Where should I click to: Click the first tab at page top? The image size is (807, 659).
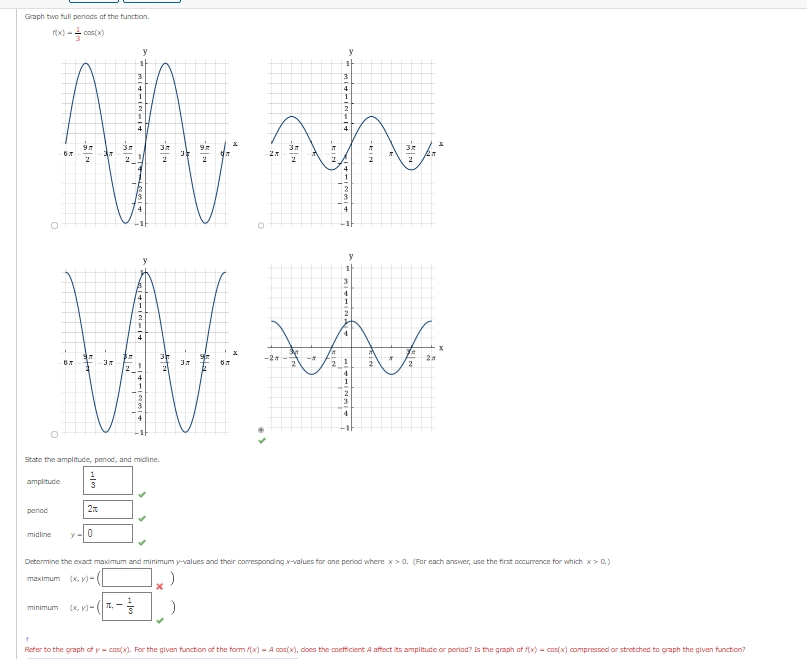(x=95, y=3)
